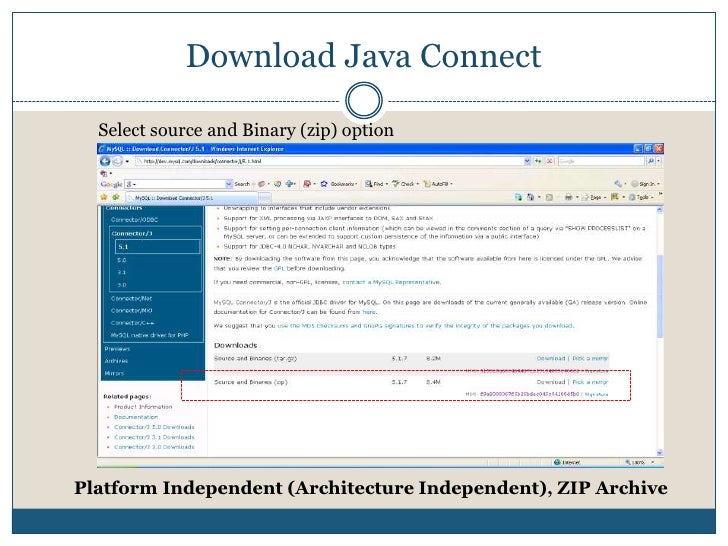
Task: Click the Favorites Center star icon
Action: pos(104,197)
